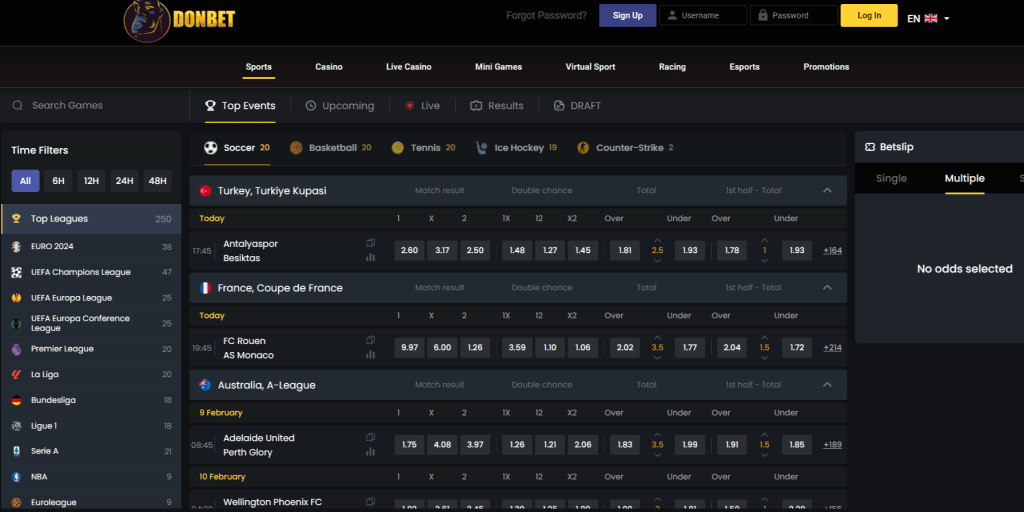Click the search magnifier icon

click(x=18, y=106)
